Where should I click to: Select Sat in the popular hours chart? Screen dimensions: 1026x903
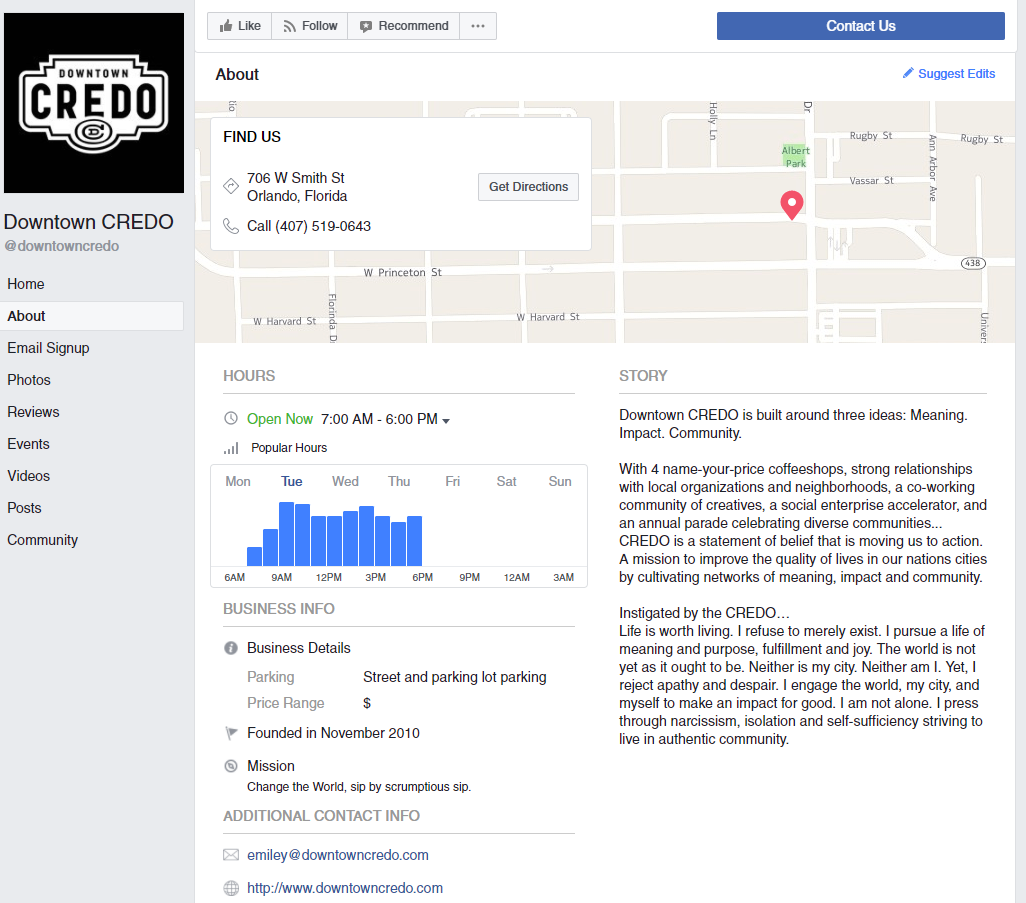506,482
